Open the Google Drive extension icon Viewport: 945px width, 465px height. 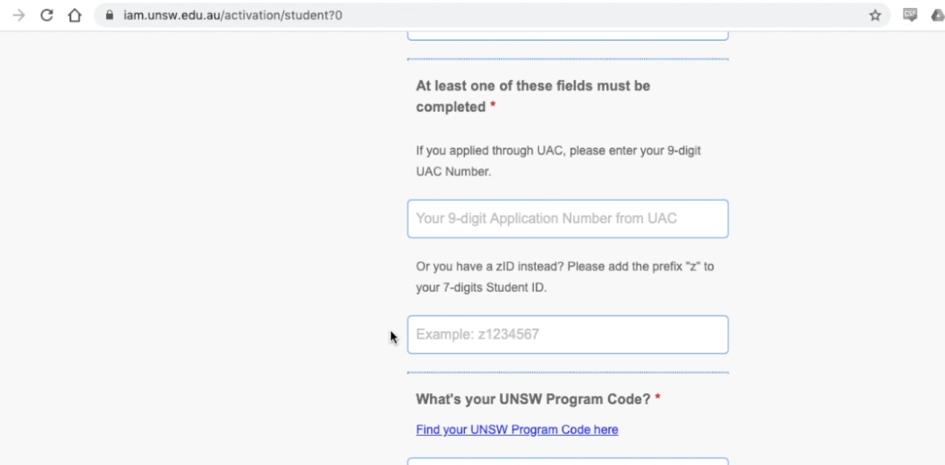pos(937,15)
